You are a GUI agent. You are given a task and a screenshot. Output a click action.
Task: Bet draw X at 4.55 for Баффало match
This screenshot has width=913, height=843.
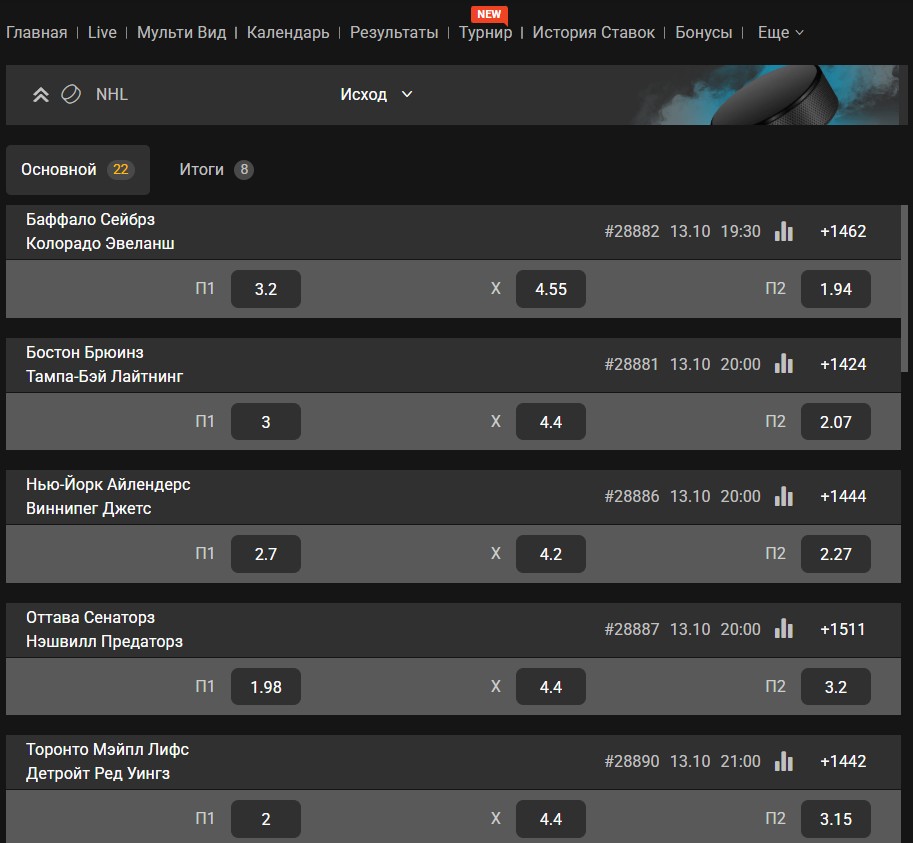pos(551,289)
